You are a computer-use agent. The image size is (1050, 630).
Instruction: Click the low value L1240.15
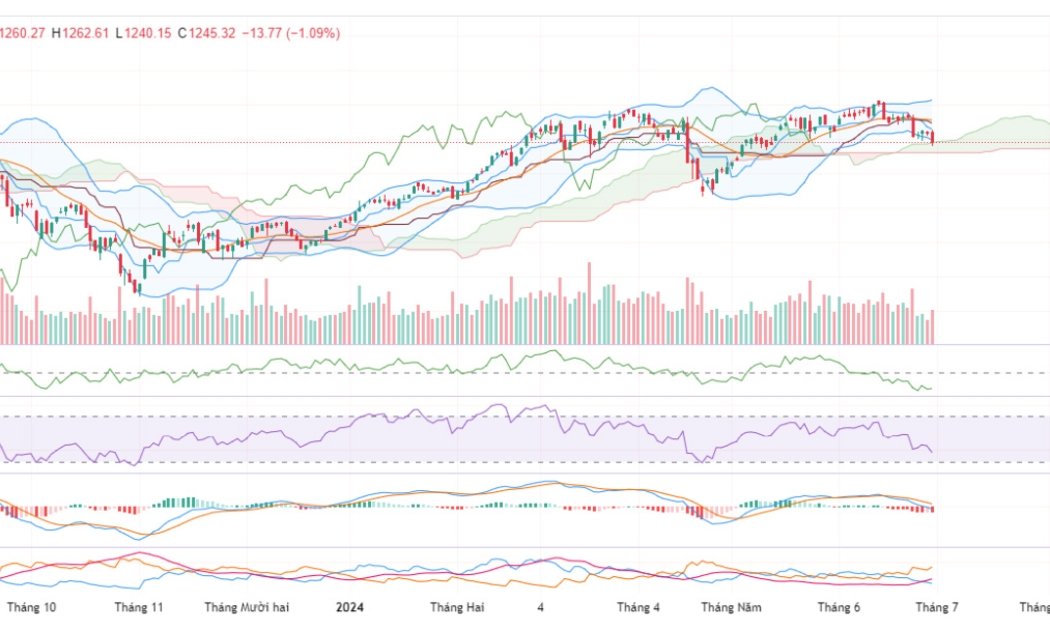click(x=143, y=33)
